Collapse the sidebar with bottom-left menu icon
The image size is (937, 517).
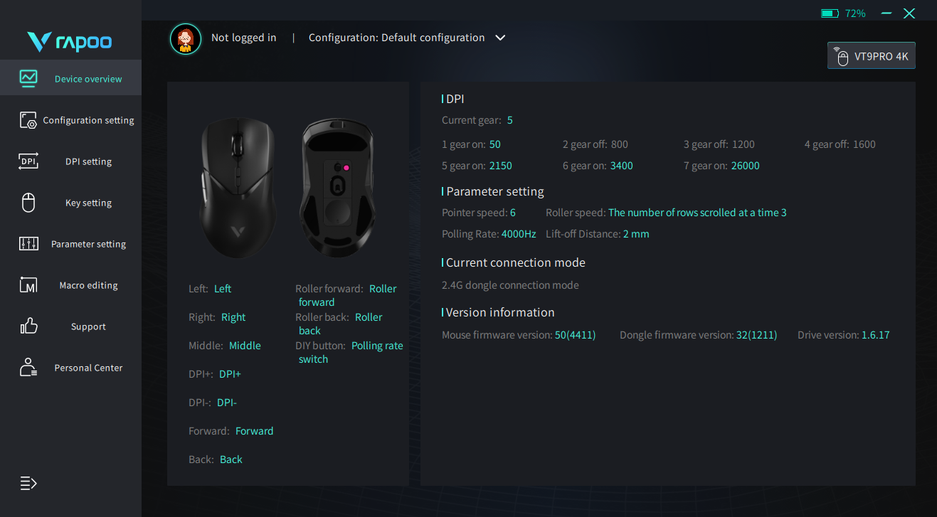(x=28, y=483)
